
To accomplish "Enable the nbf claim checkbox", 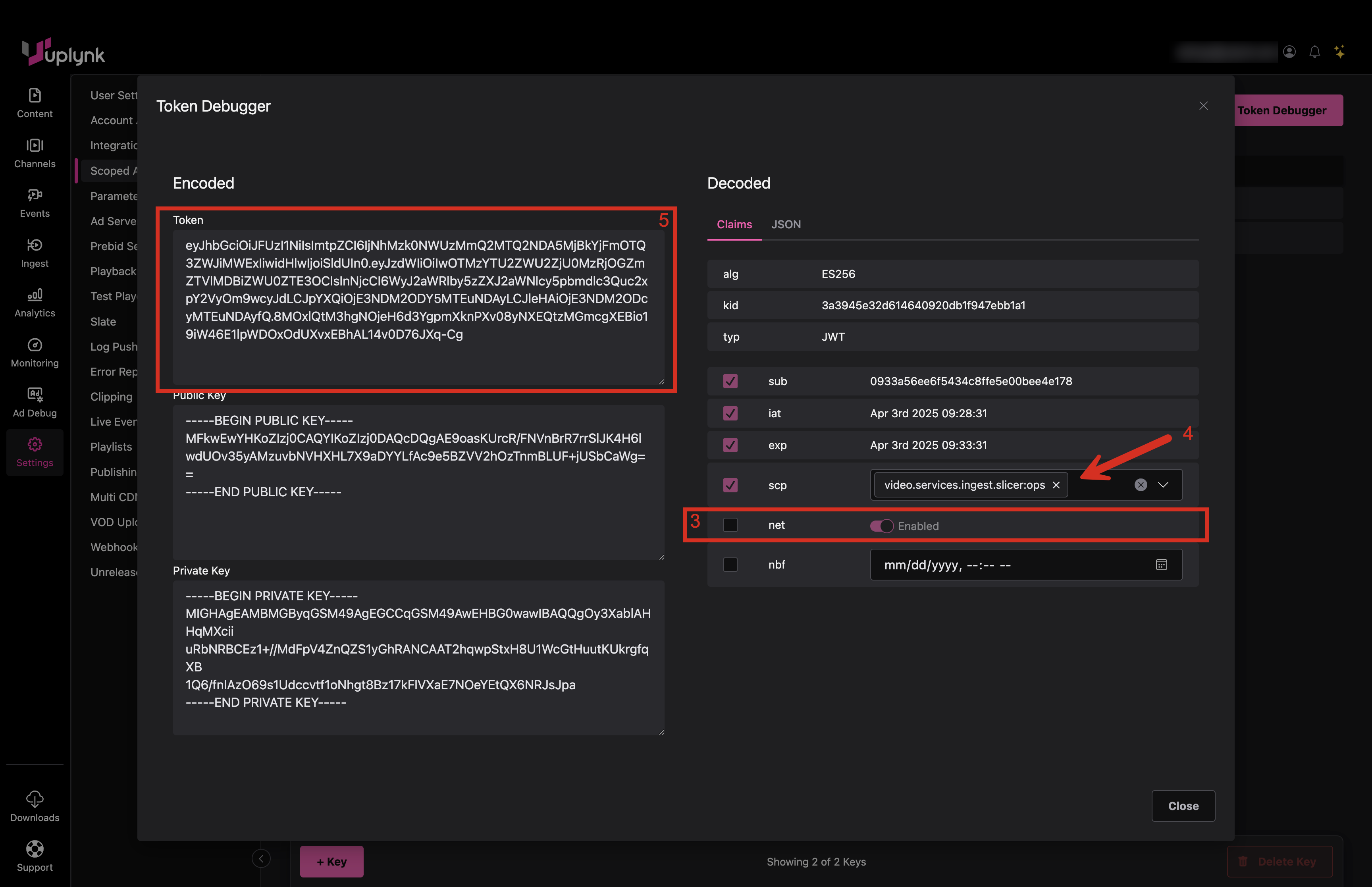I will point(730,565).
